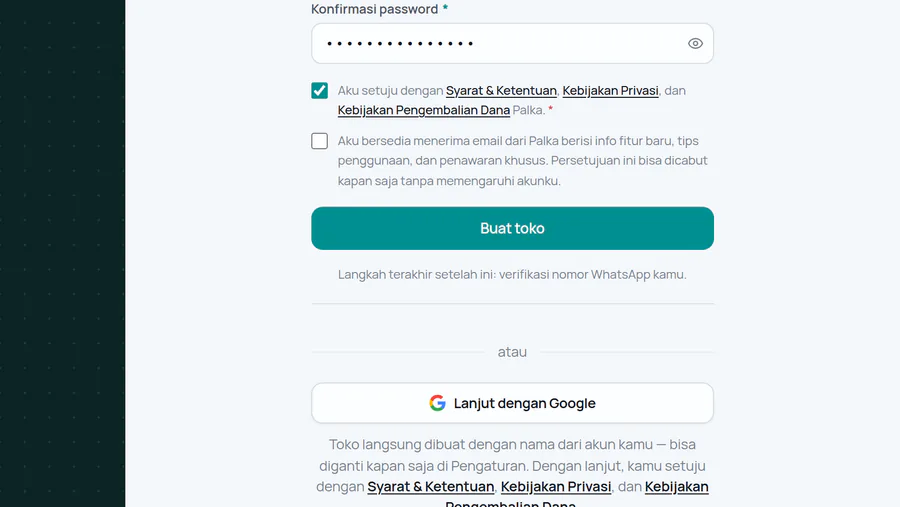Click the WhatsApp verification note text

click(x=512, y=274)
